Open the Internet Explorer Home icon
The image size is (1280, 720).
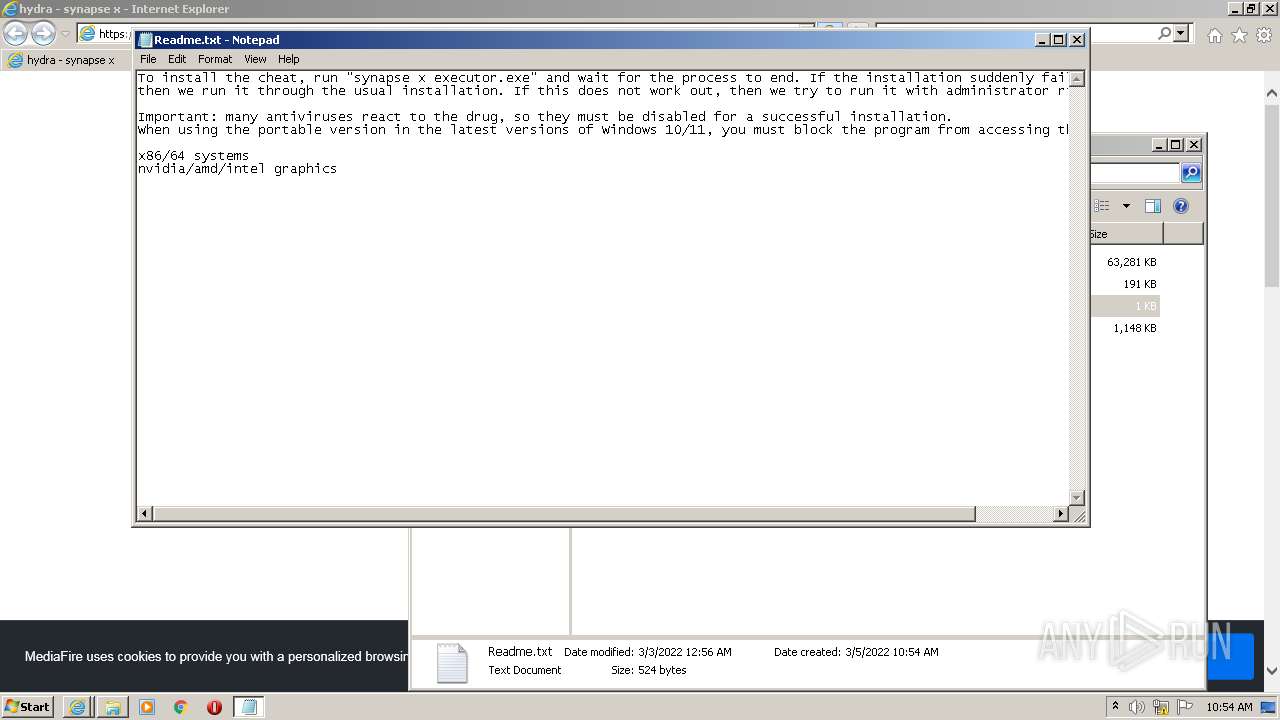point(1214,35)
